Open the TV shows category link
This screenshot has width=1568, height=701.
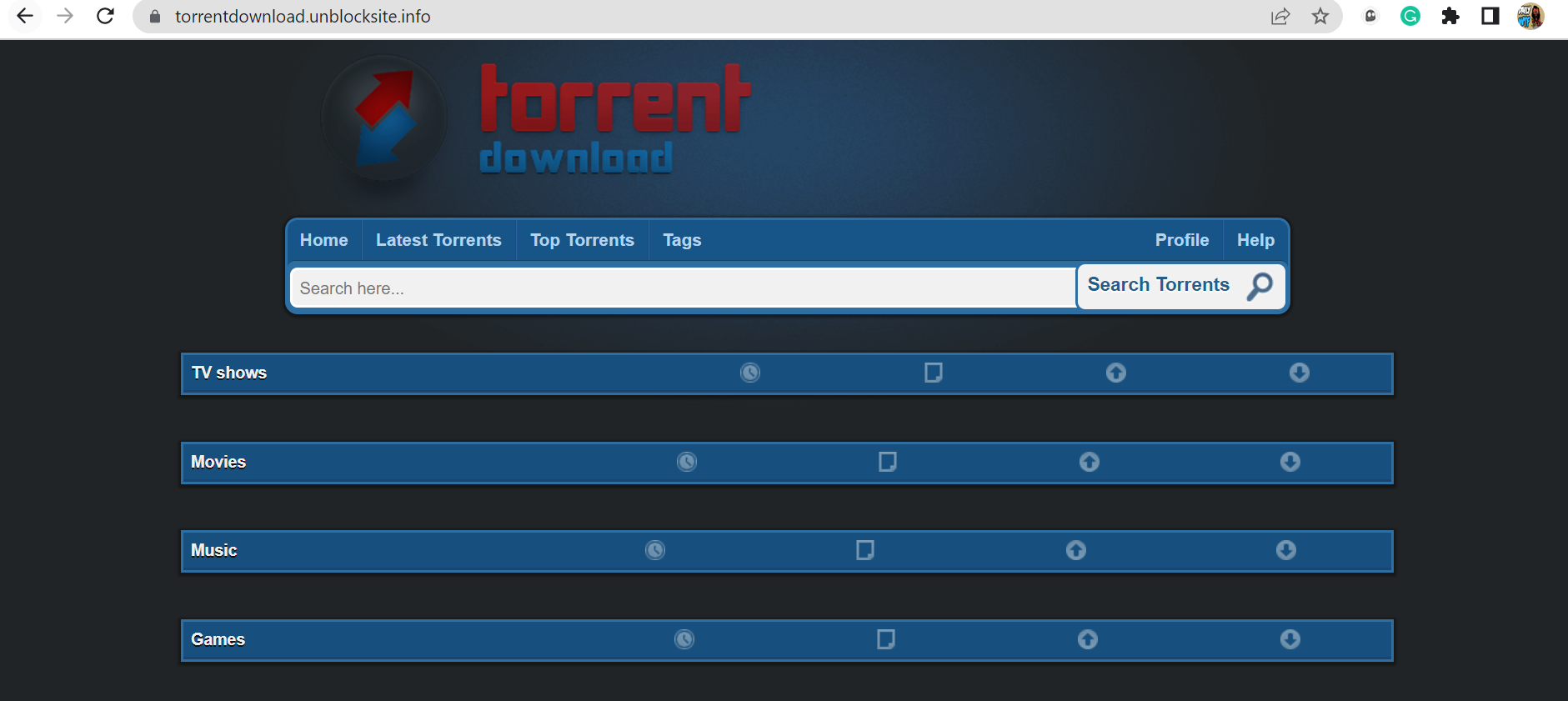(x=229, y=373)
